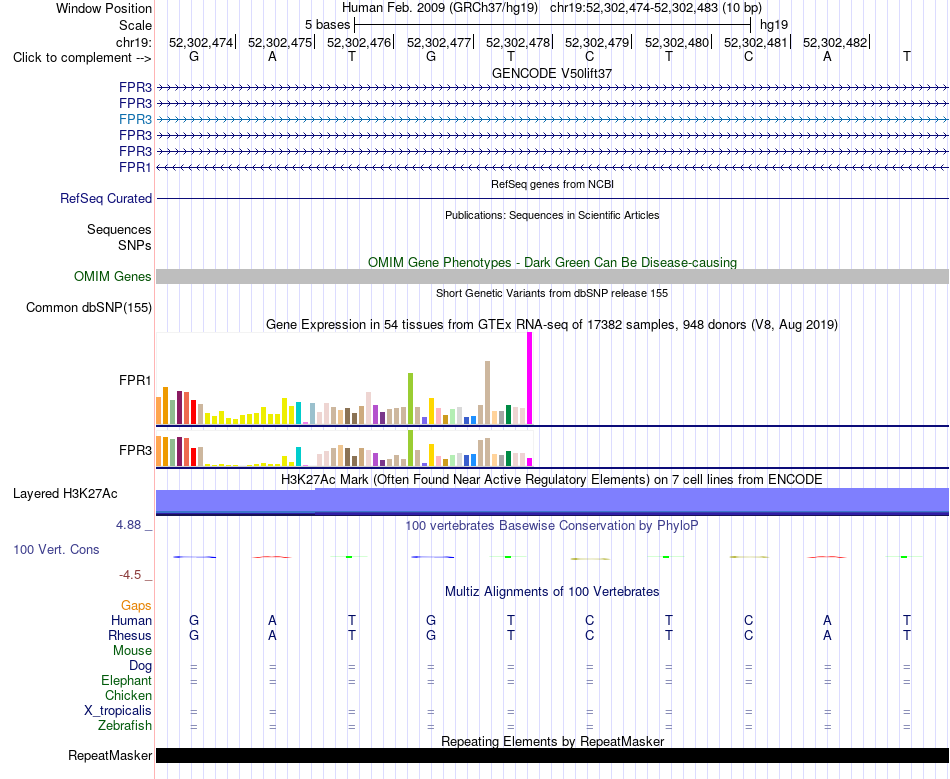
Task: Click the Elephant species label
Action: (127, 681)
